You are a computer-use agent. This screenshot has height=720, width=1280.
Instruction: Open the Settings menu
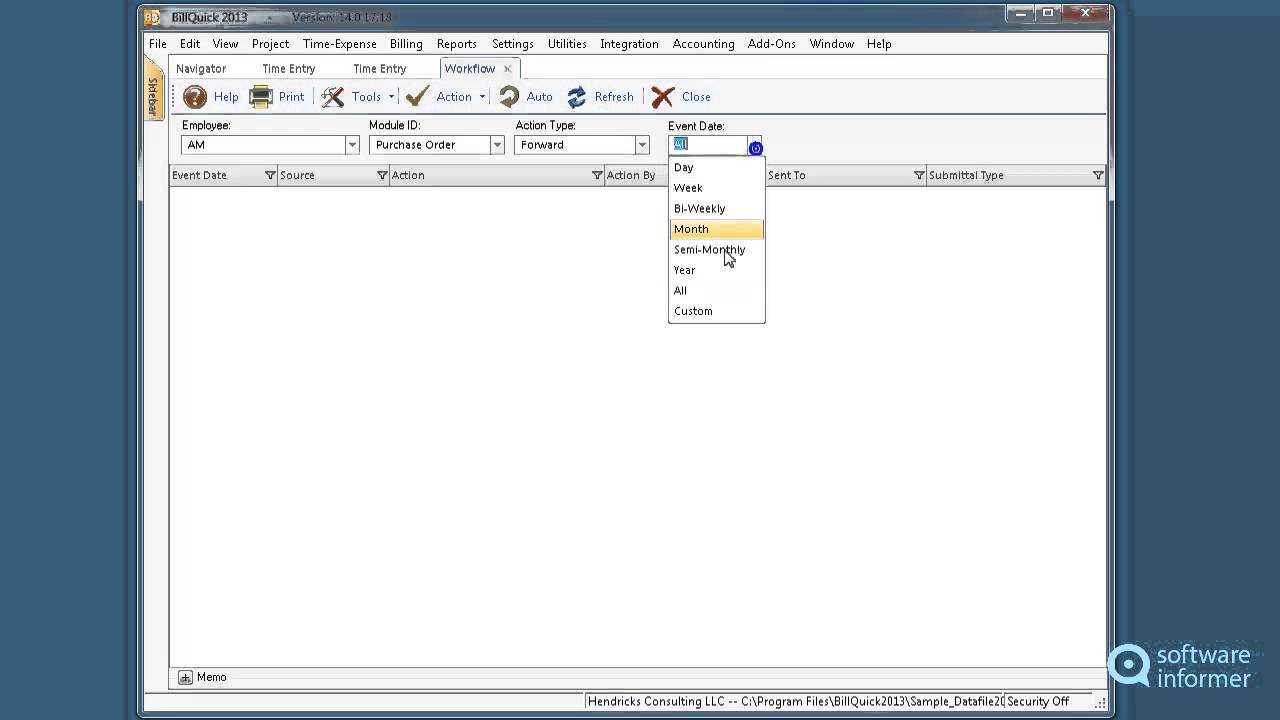[512, 44]
